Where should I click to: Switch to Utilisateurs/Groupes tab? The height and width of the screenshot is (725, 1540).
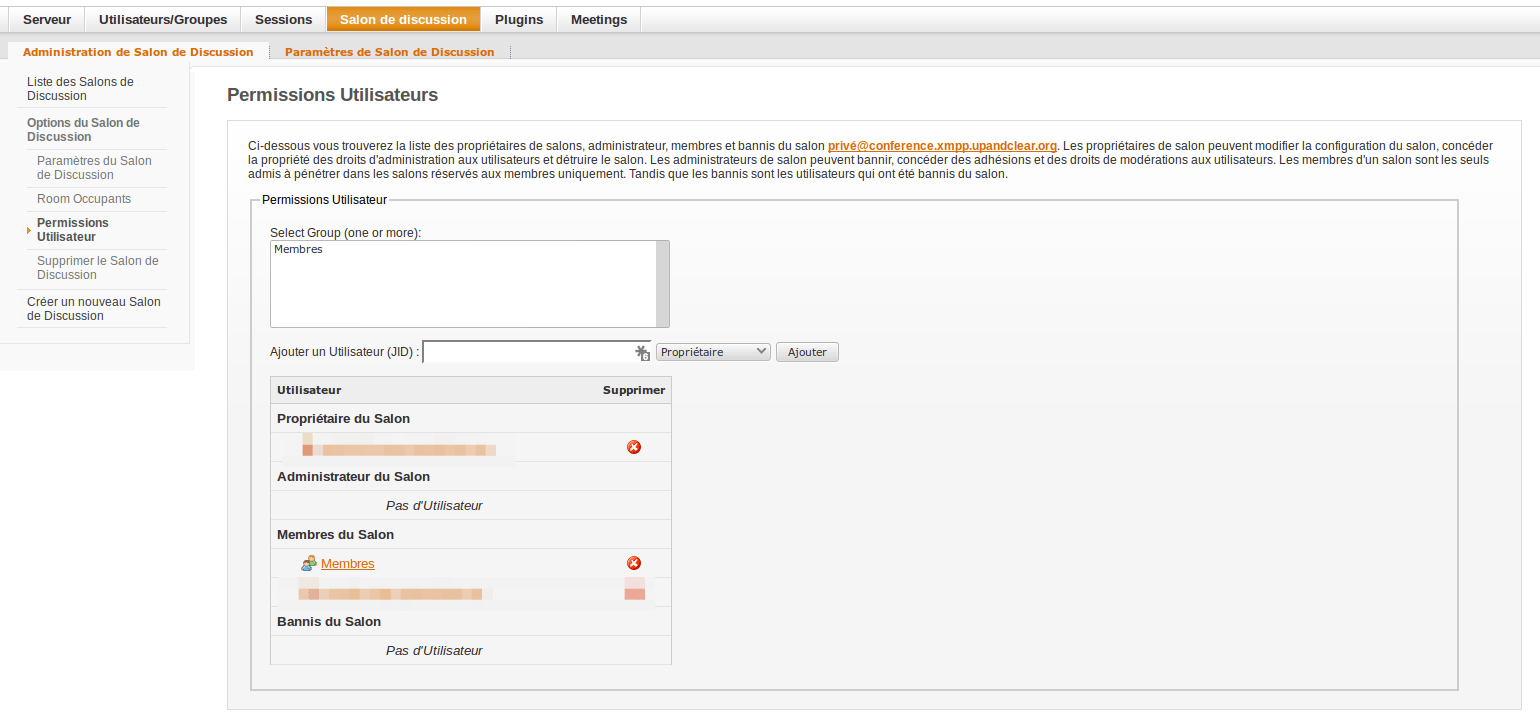coord(163,19)
